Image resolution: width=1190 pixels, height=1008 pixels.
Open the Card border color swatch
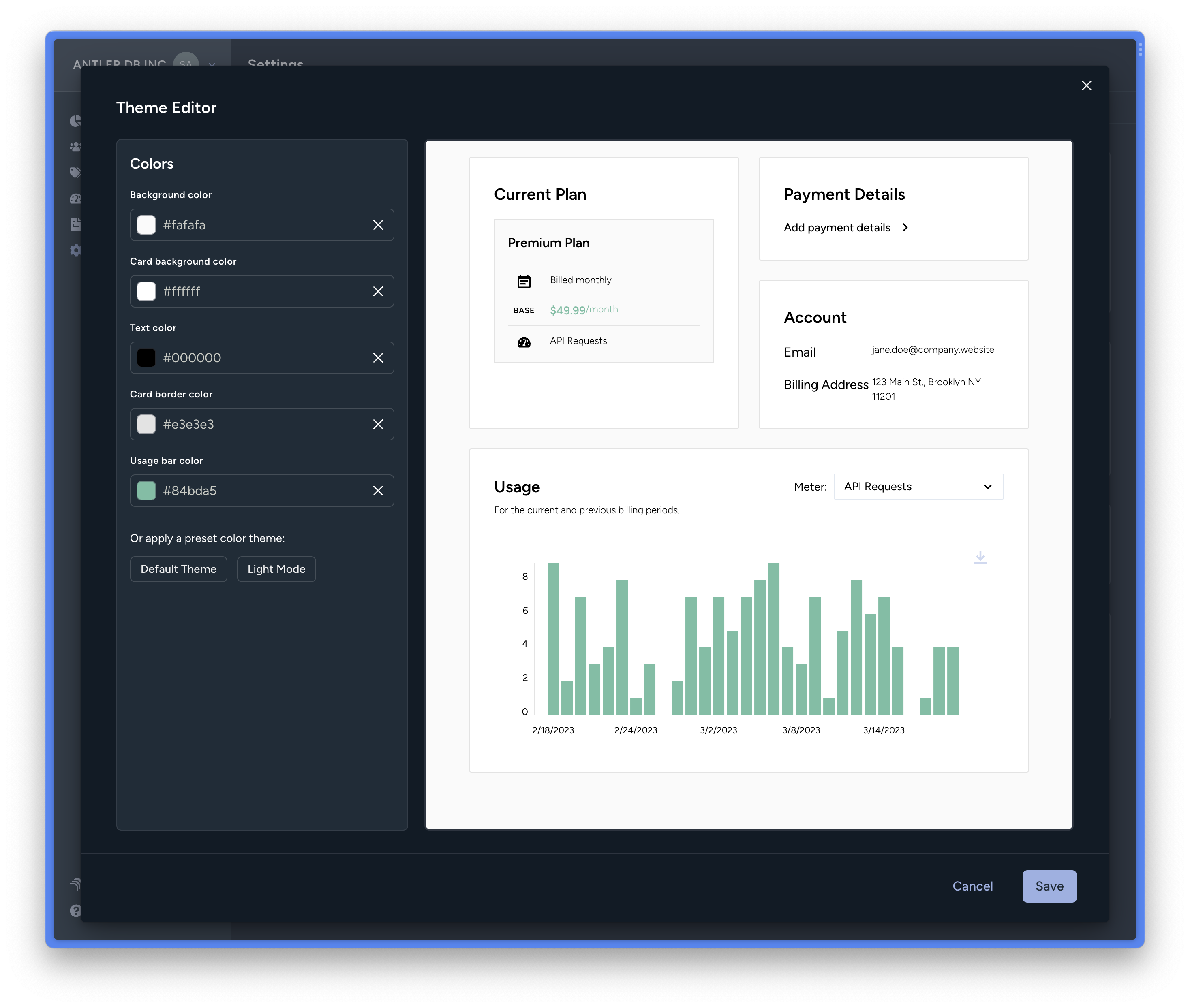tap(146, 424)
